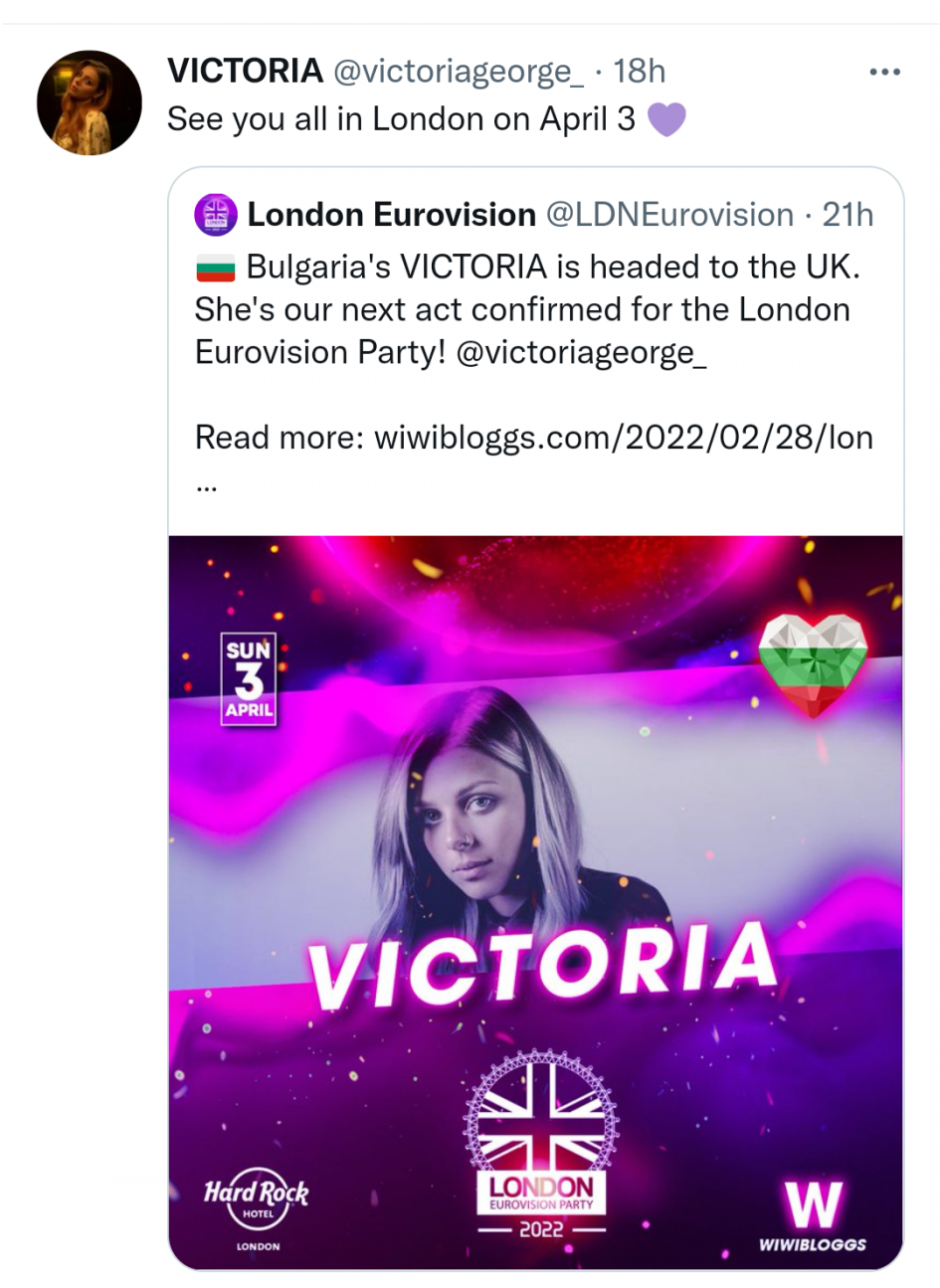Open the London Eurovision account name
The height and width of the screenshot is (1288, 940).
click(391, 215)
